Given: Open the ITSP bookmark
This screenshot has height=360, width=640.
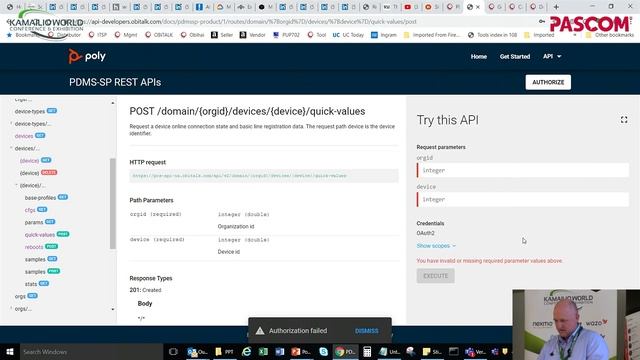Looking at the screenshot, I should (98, 35).
